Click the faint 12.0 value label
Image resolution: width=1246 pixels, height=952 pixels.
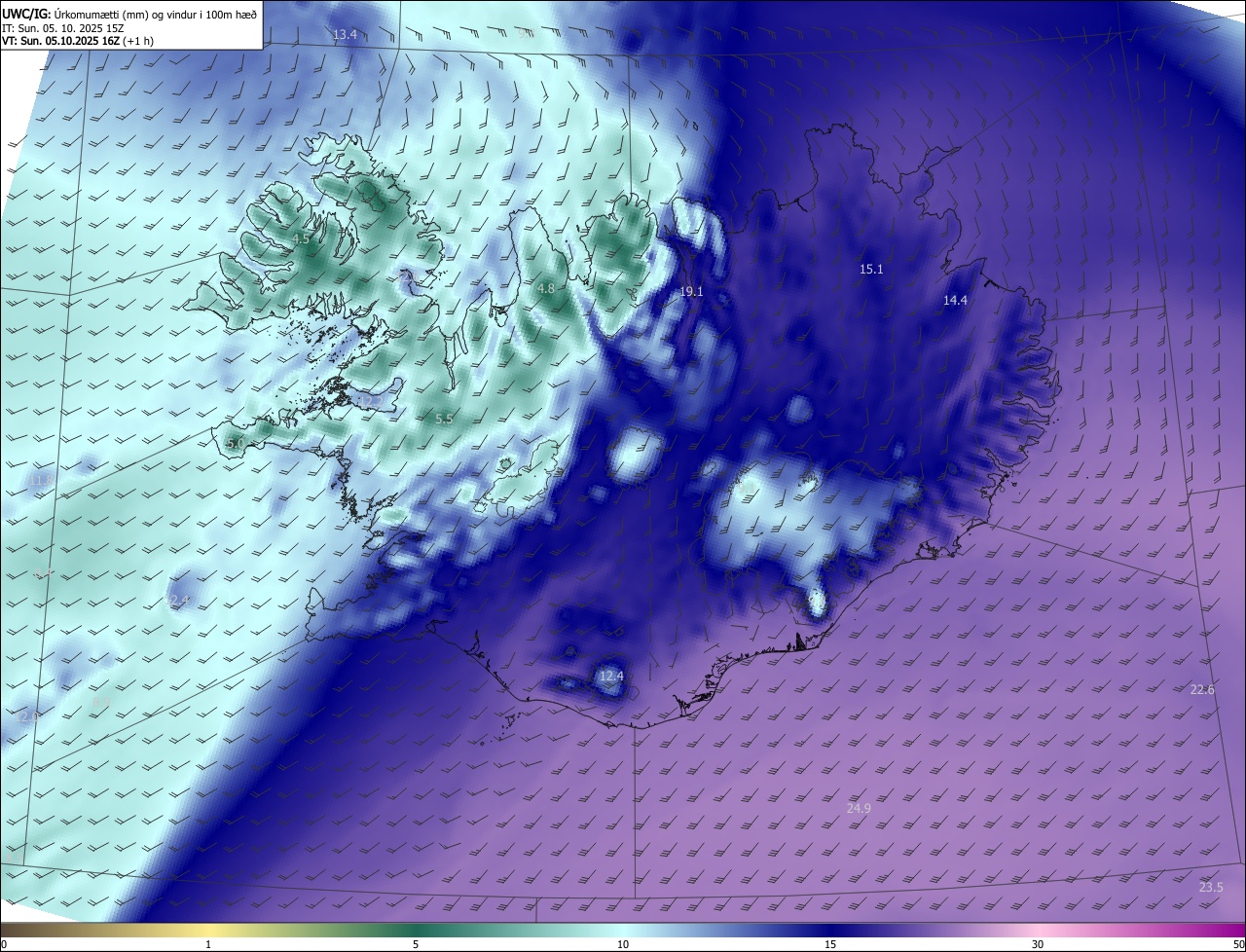click(x=28, y=717)
